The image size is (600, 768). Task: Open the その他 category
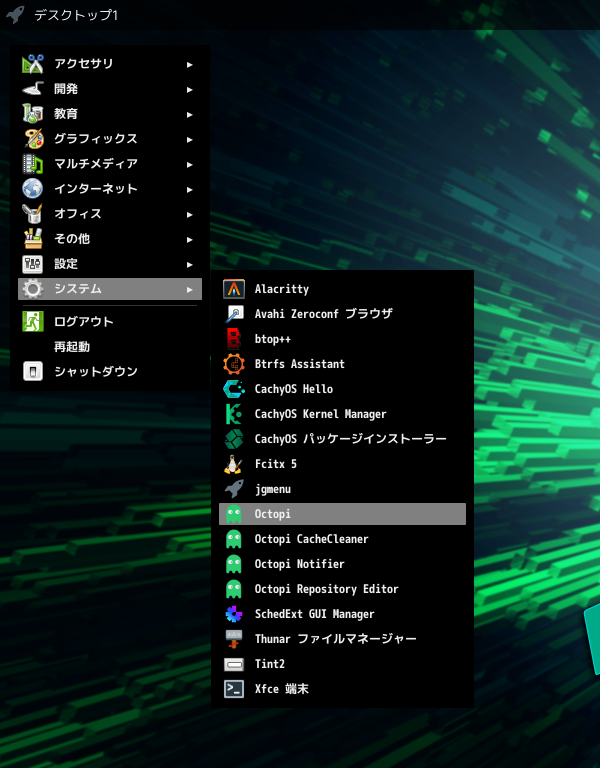(110, 239)
